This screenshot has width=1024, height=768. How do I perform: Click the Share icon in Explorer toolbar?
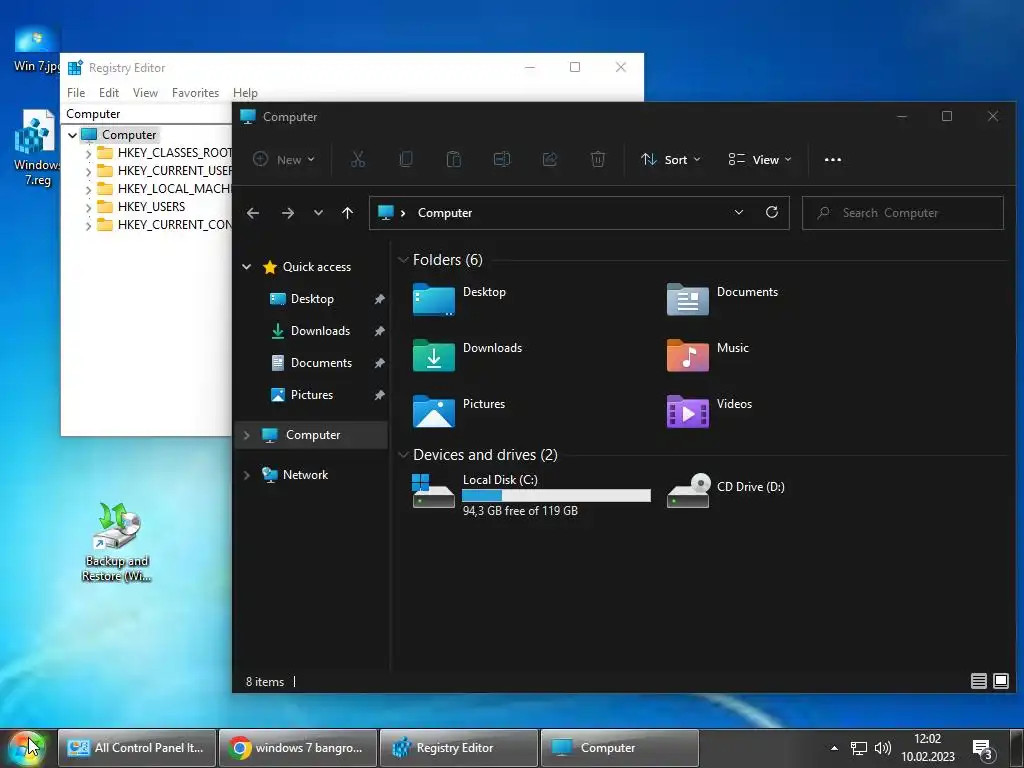[550, 159]
